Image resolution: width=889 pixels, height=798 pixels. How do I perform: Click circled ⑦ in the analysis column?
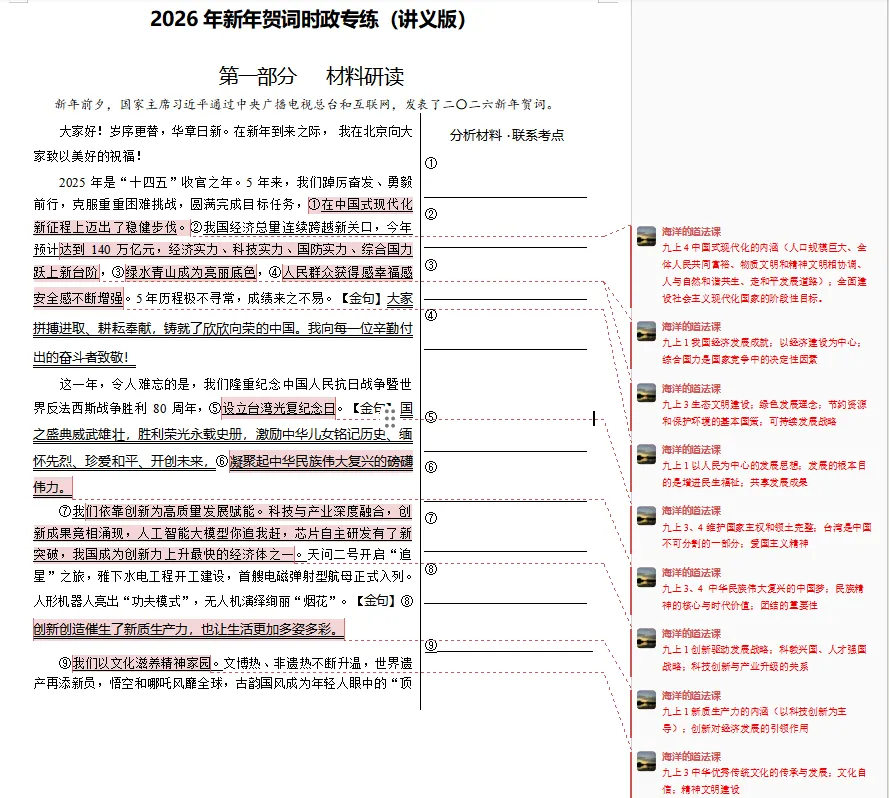(x=431, y=518)
